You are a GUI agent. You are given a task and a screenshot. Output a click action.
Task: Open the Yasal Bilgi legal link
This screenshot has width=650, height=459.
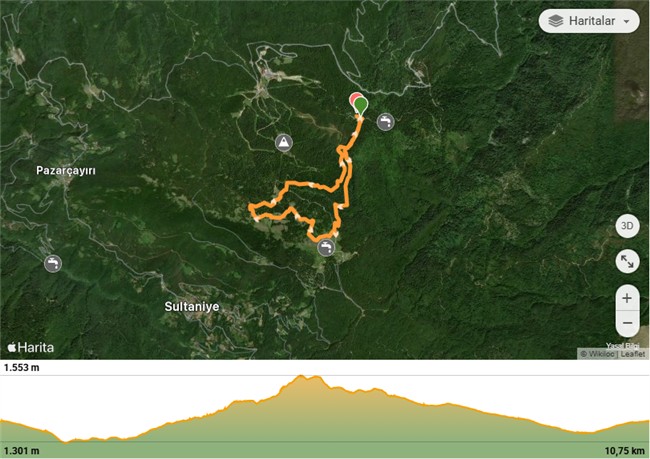click(x=622, y=346)
